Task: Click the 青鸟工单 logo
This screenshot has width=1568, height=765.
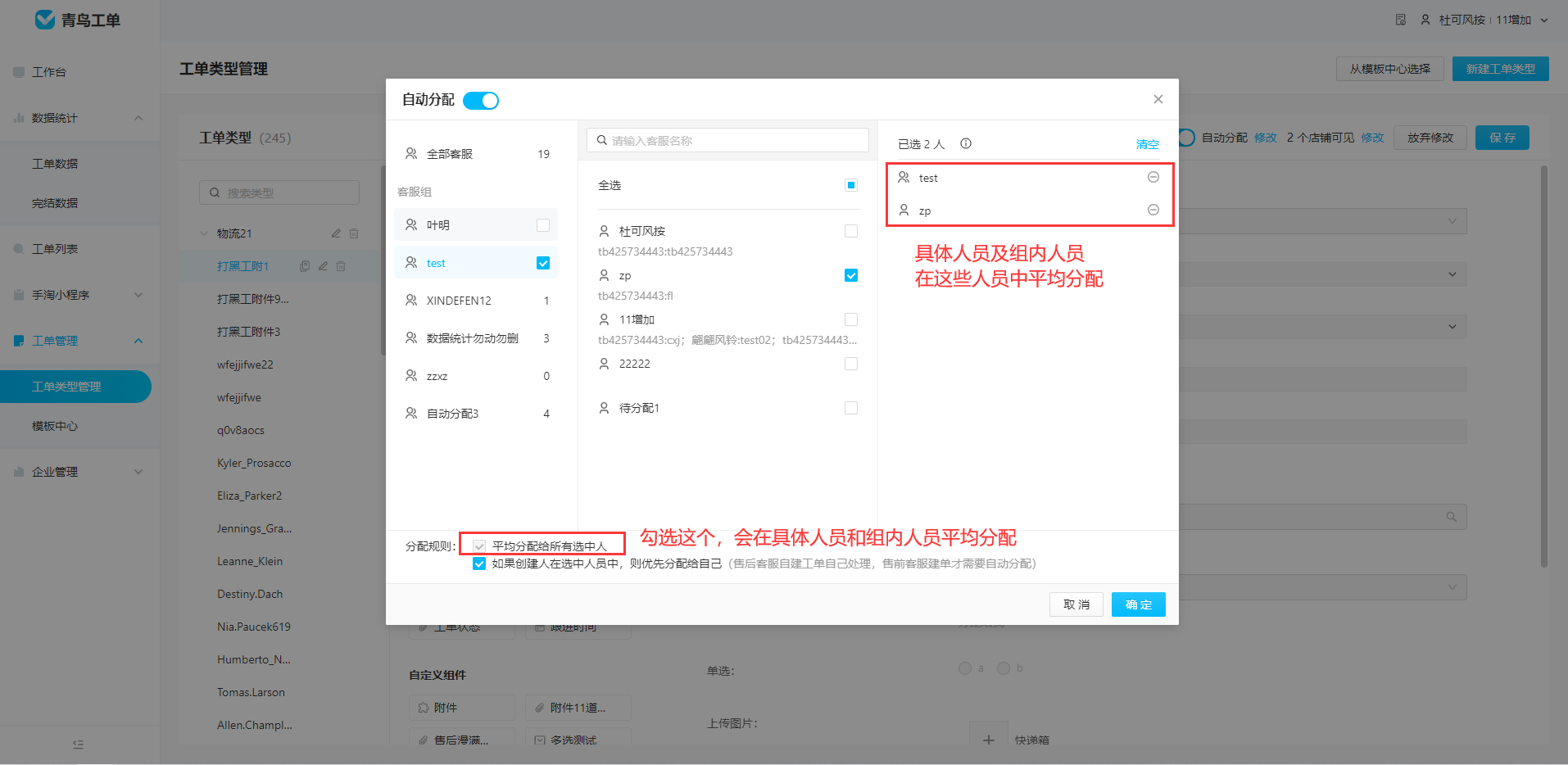Action: (x=78, y=20)
